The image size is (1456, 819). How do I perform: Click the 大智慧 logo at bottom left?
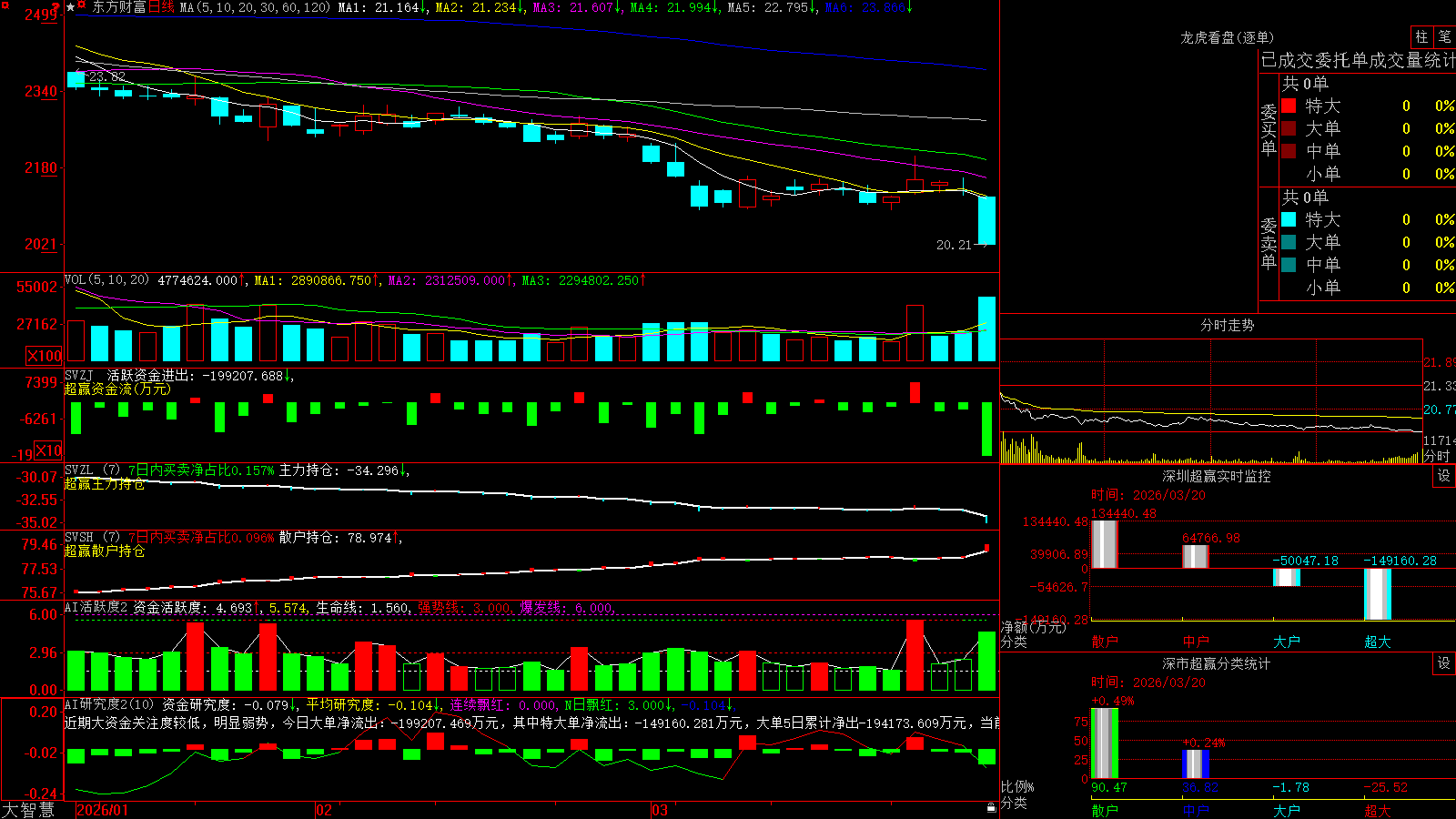tap(28, 809)
